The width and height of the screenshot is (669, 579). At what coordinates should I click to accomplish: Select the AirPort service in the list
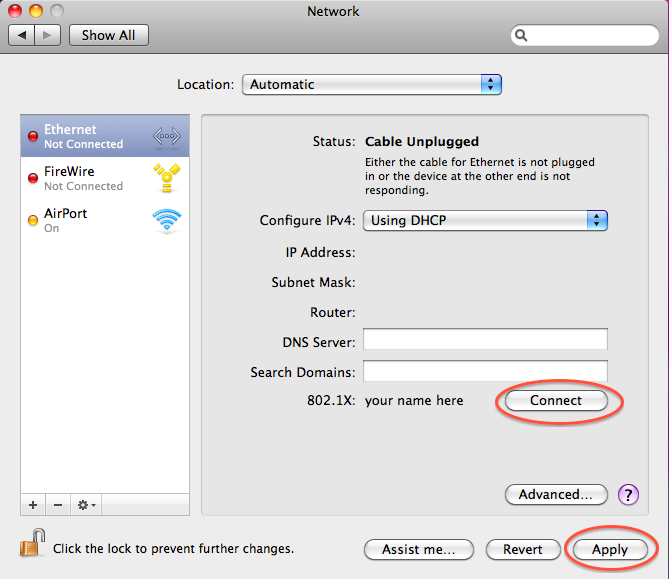click(x=105, y=220)
